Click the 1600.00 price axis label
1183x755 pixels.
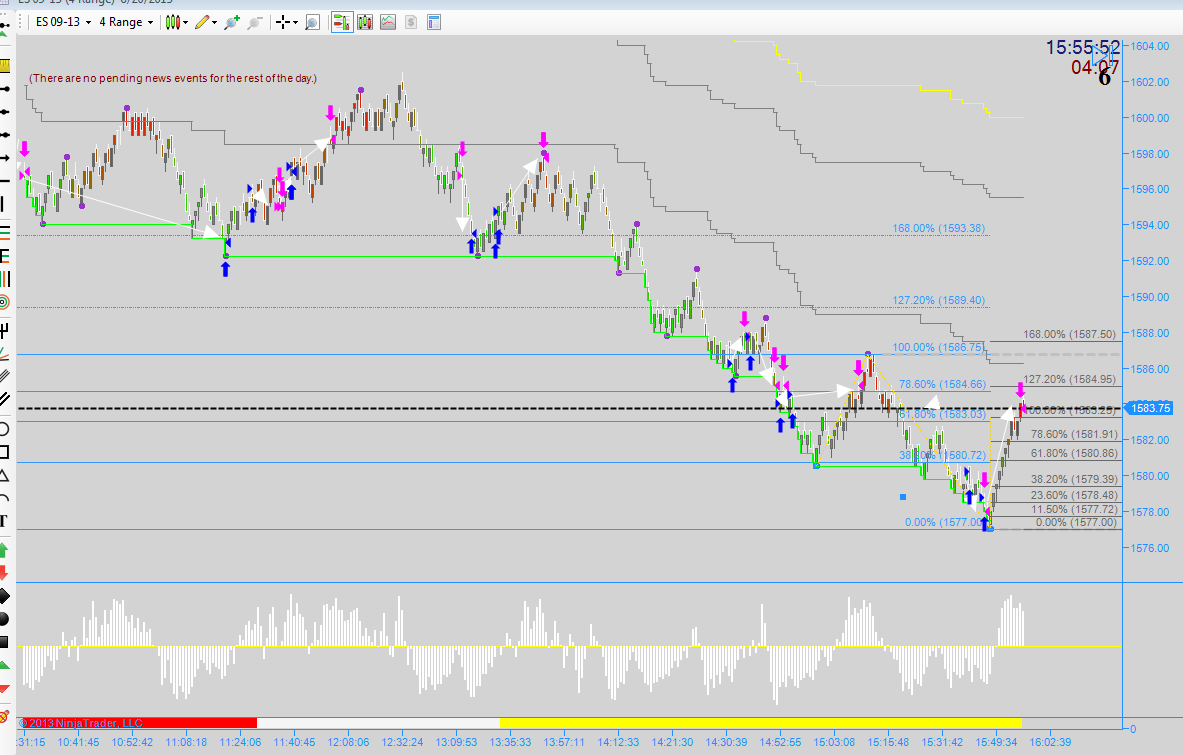click(1150, 118)
